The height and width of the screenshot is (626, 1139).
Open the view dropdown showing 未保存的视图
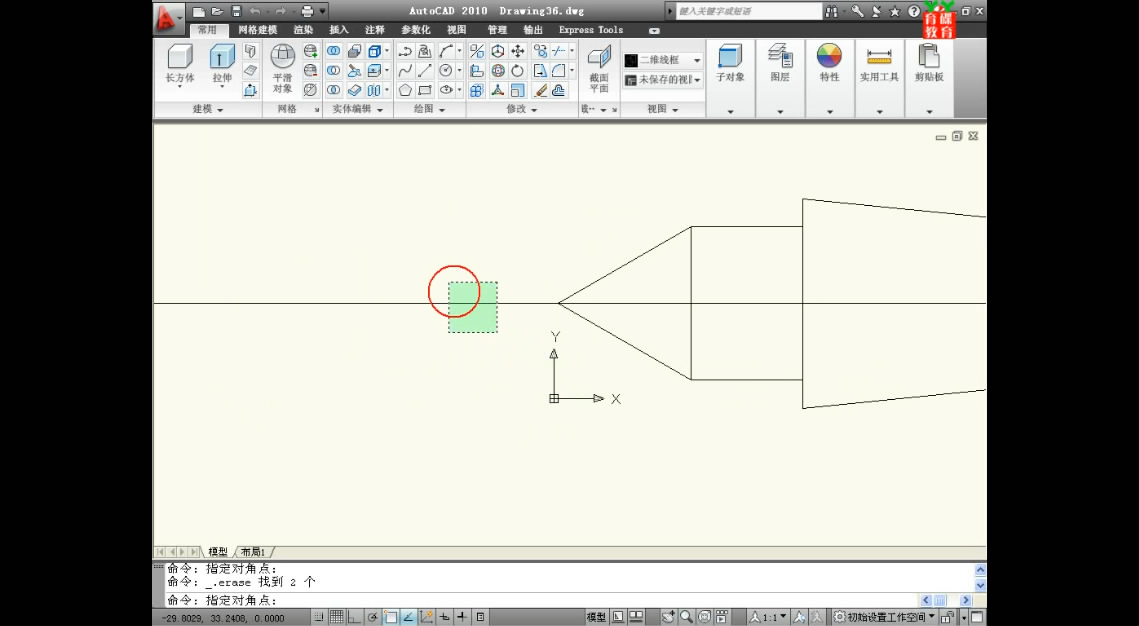[x=663, y=80]
